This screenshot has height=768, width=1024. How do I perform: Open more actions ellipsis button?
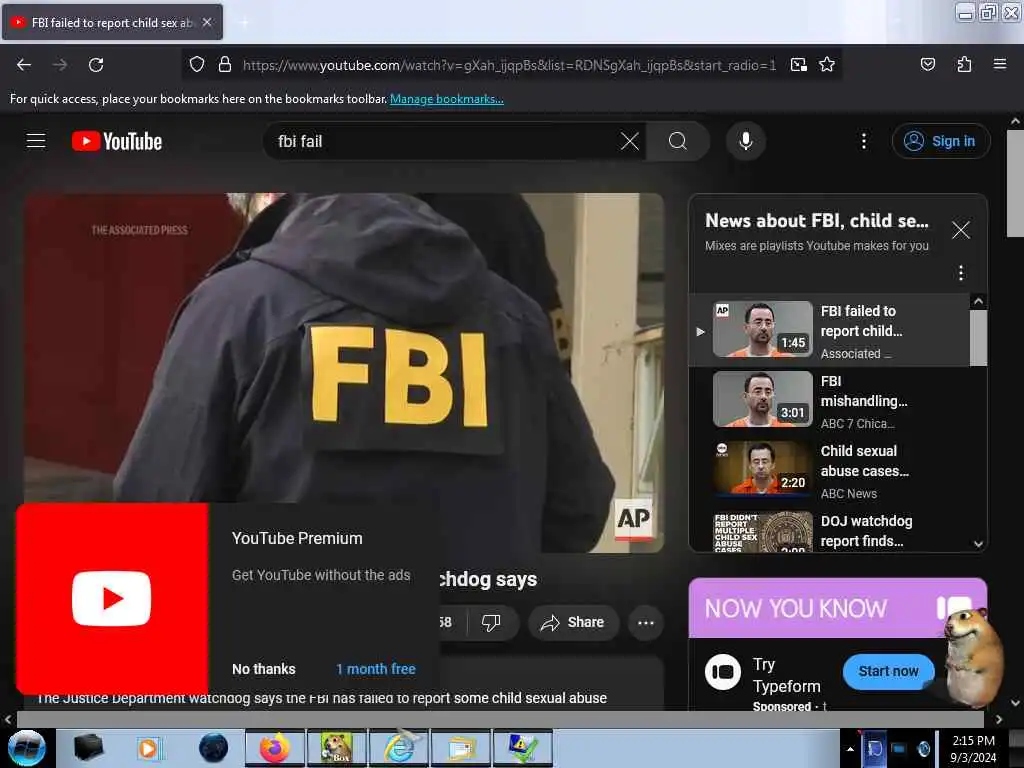point(646,622)
